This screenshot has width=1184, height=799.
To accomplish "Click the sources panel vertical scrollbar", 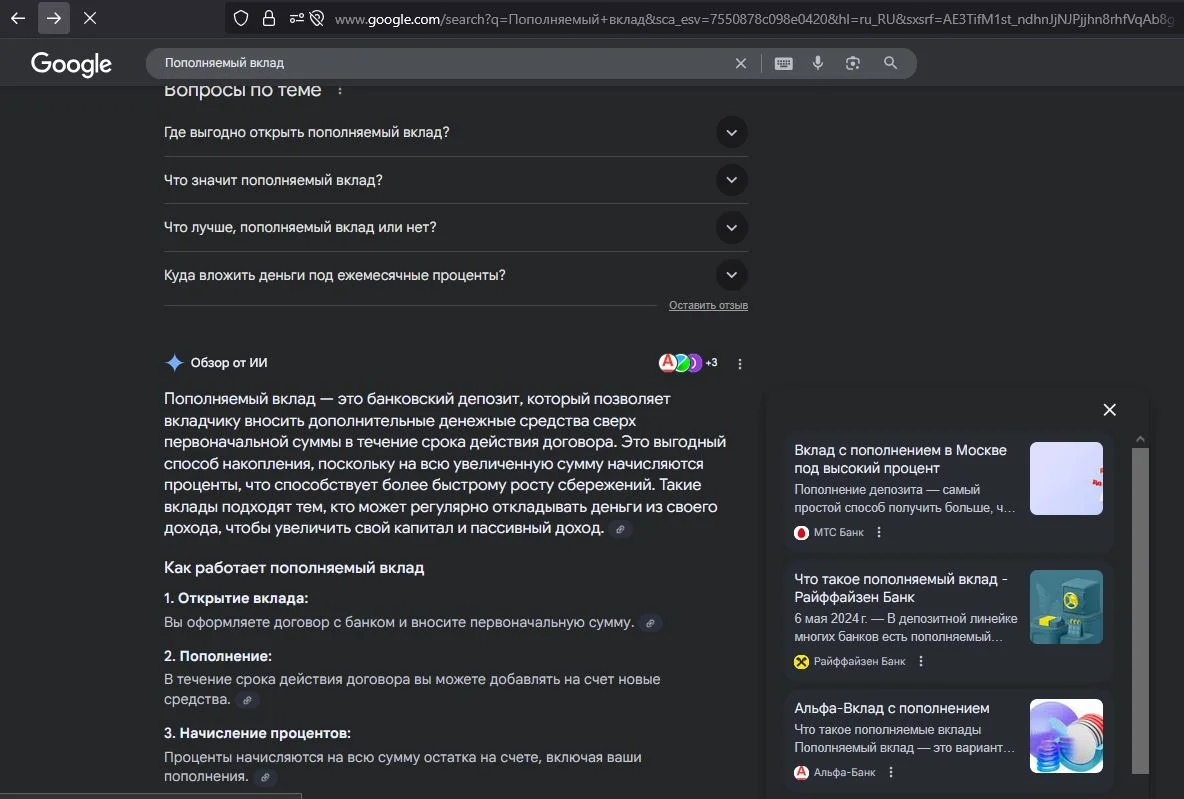I will [x=1140, y=610].
